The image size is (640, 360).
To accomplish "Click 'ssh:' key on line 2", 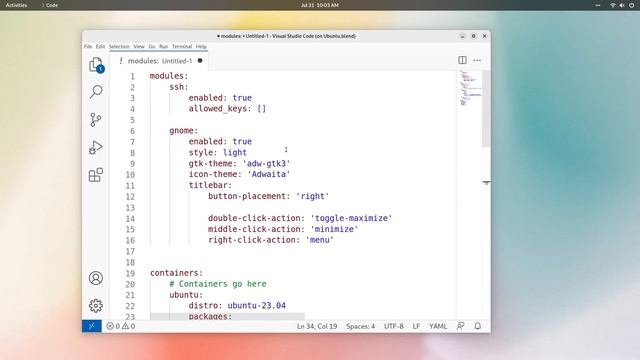I will pyautogui.click(x=179, y=87).
